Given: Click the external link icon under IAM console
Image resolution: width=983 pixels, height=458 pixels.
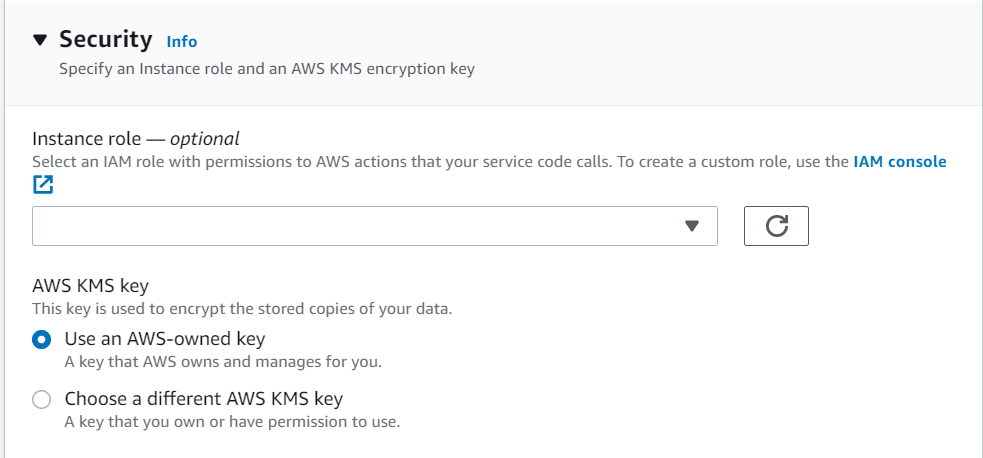Looking at the screenshot, I should 43,184.
